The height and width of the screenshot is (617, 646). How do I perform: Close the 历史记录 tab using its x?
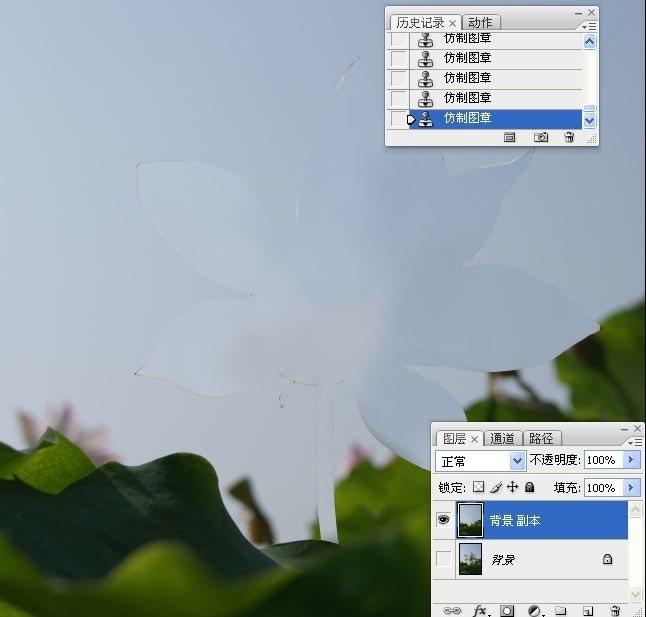(453, 23)
